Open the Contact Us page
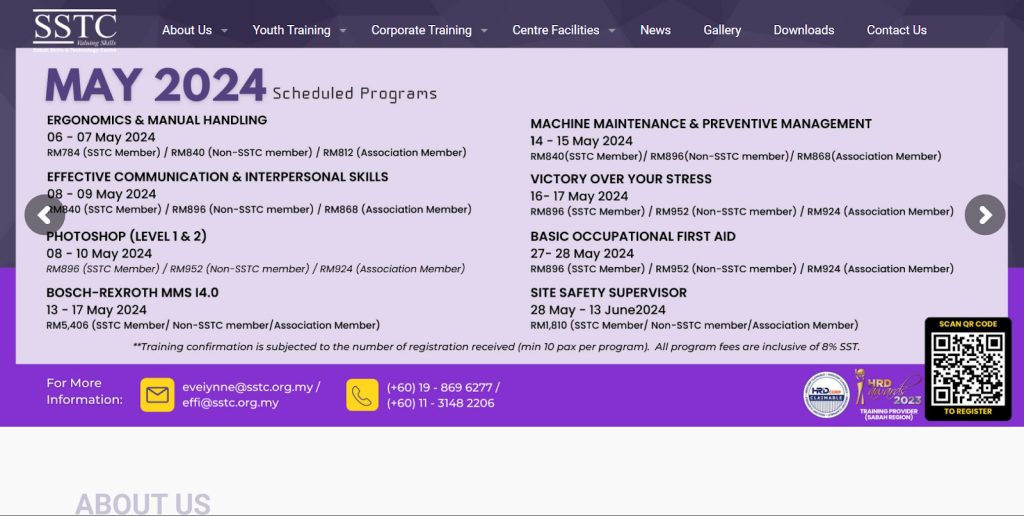The image size is (1024, 516). [896, 30]
